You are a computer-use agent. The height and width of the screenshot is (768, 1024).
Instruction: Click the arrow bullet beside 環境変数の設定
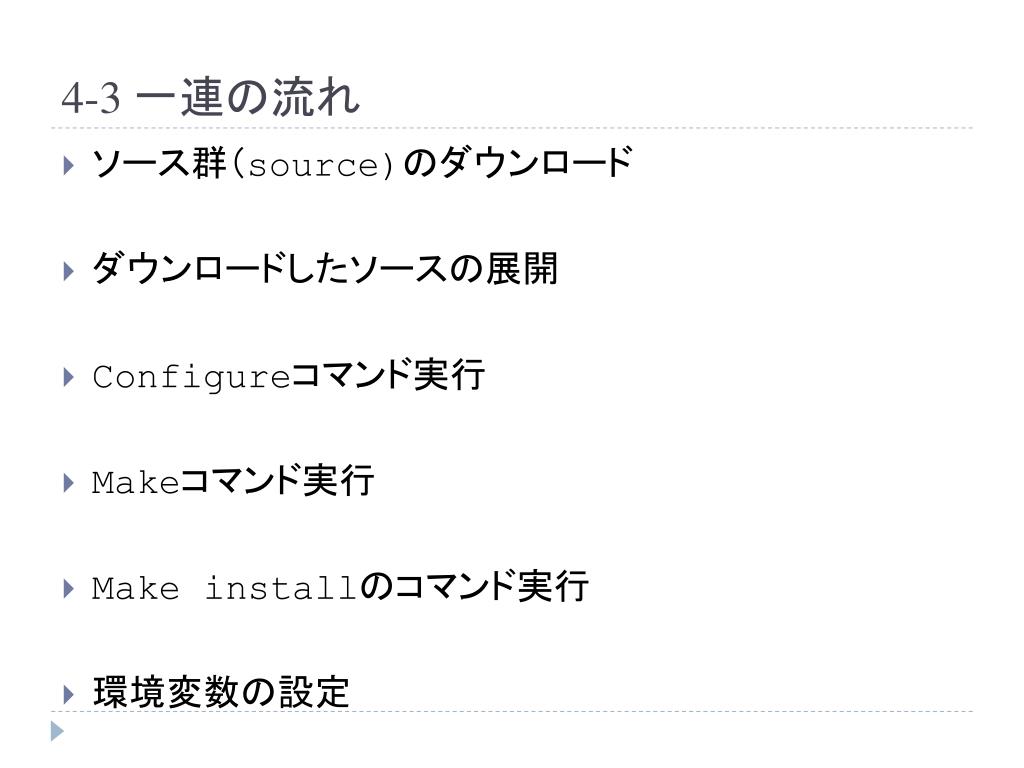(69, 694)
